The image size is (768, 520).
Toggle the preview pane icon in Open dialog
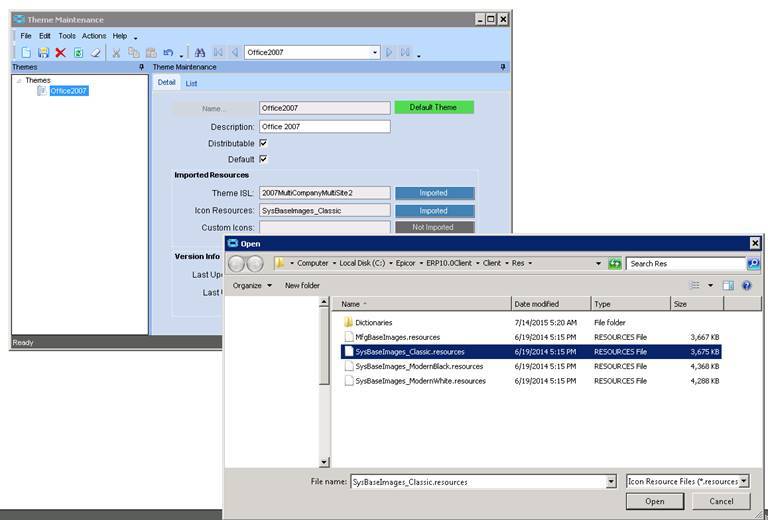tap(728, 285)
